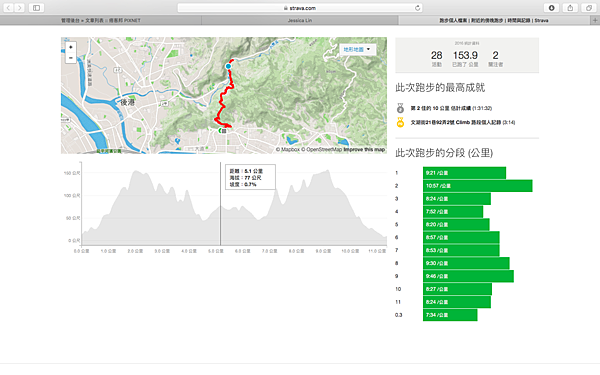Image resolution: width=600 pixels, height=375 pixels.
Task: Select split 8 bar 9:30 per km
Action: coord(466,263)
